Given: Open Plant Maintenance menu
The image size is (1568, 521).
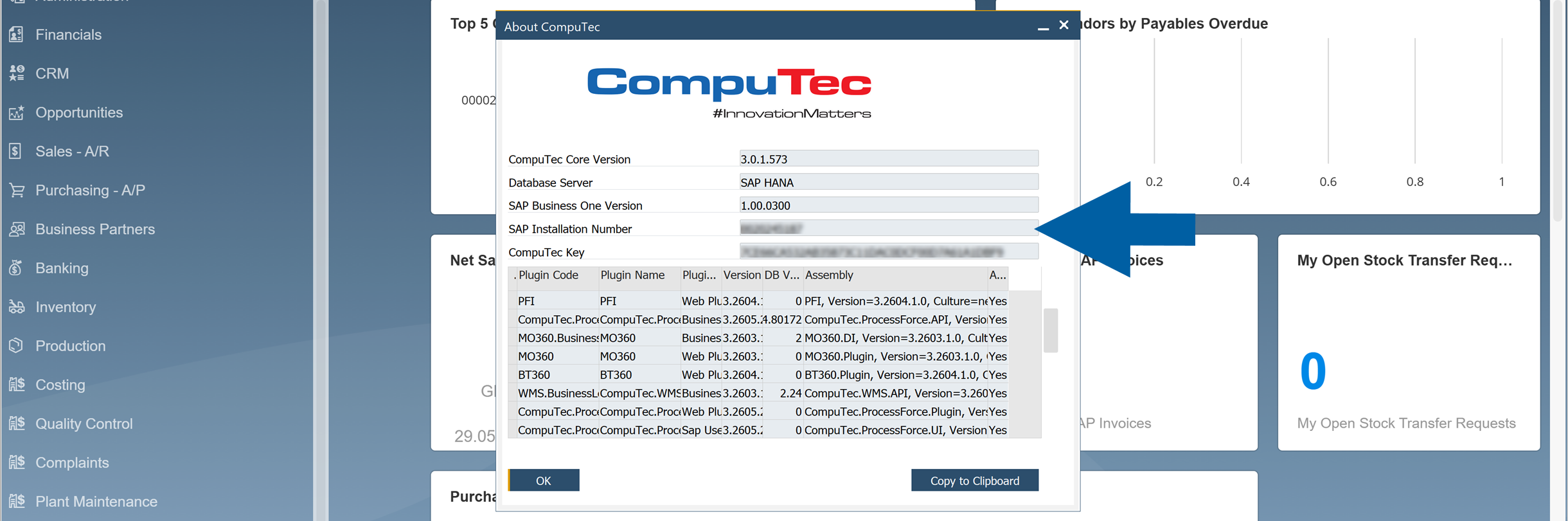Looking at the screenshot, I should tap(96, 502).
